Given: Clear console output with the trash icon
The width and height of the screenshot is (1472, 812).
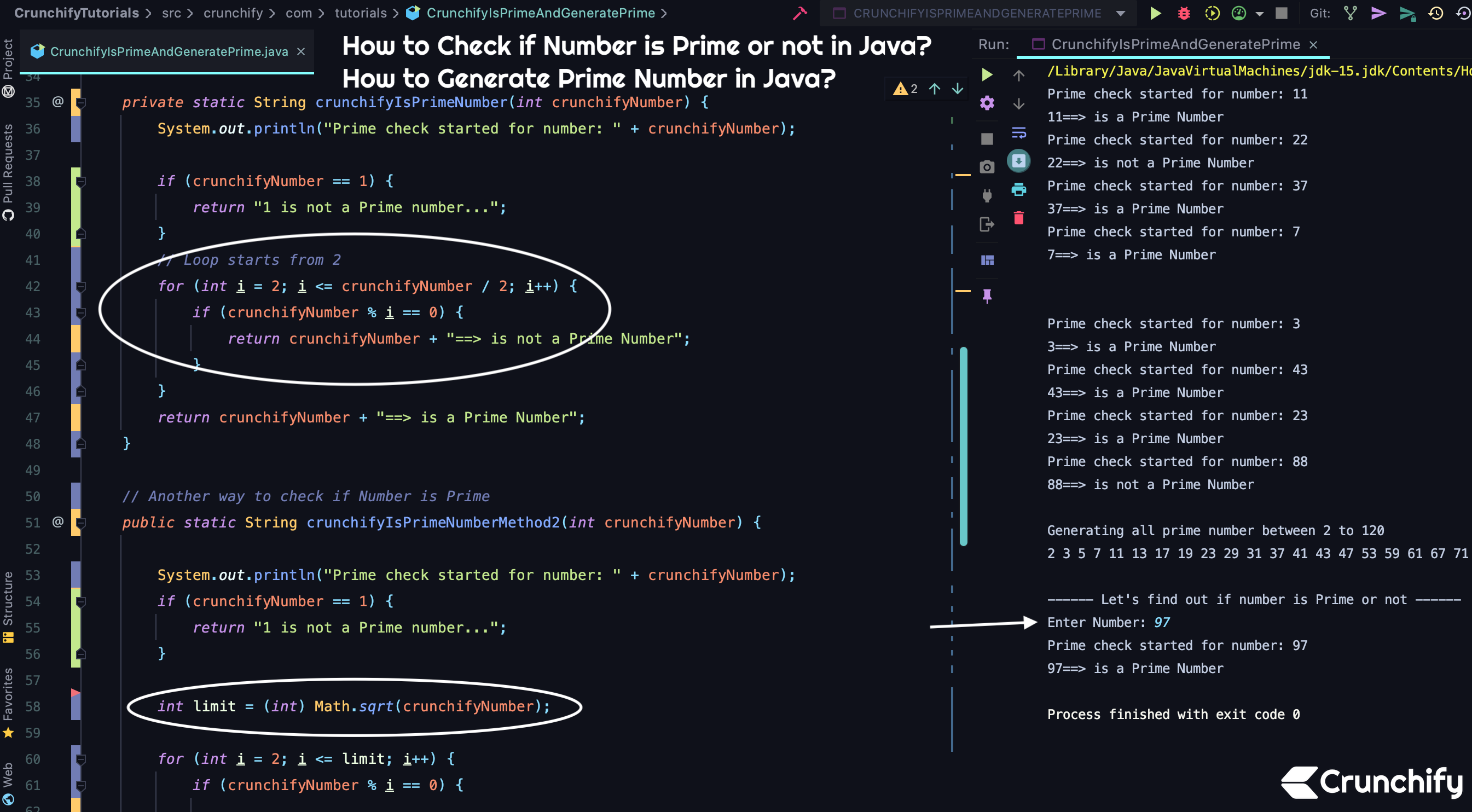Looking at the screenshot, I should click(x=1019, y=218).
